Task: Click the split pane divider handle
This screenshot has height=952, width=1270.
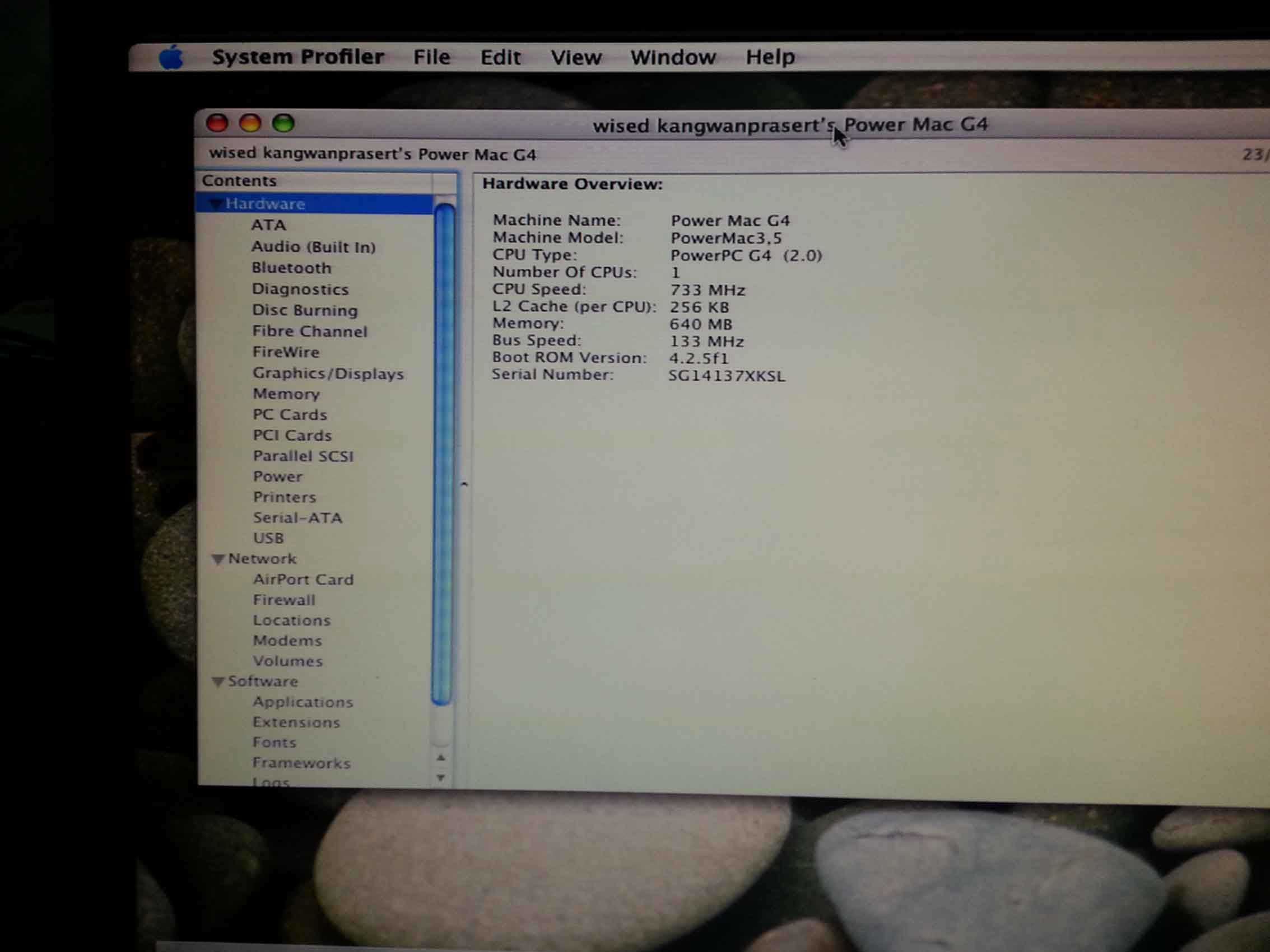Action: [x=464, y=485]
